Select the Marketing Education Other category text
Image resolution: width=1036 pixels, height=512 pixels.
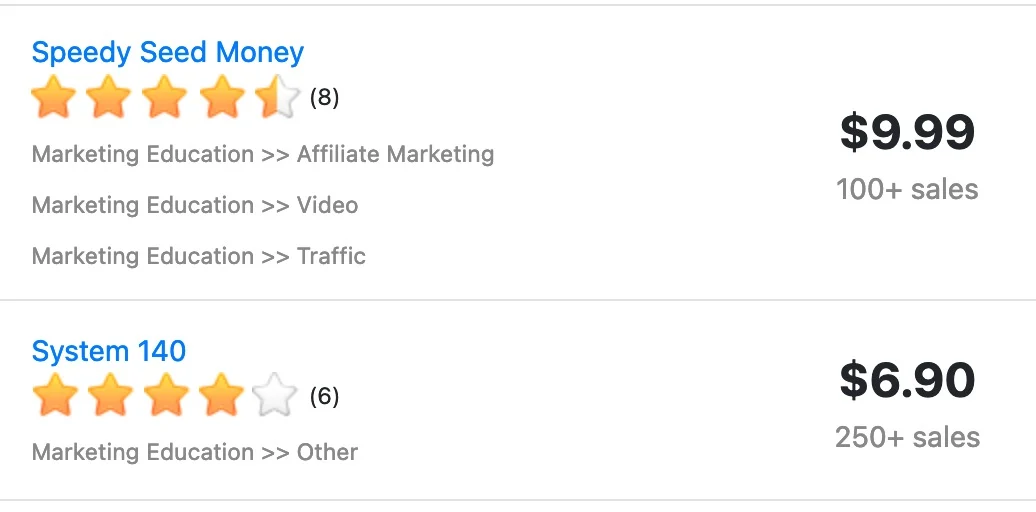tap(195, 452)
